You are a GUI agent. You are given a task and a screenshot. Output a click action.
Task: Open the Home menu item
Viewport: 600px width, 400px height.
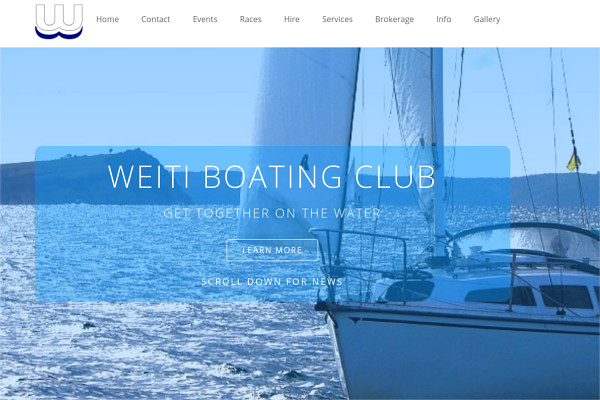coord(108,19)
